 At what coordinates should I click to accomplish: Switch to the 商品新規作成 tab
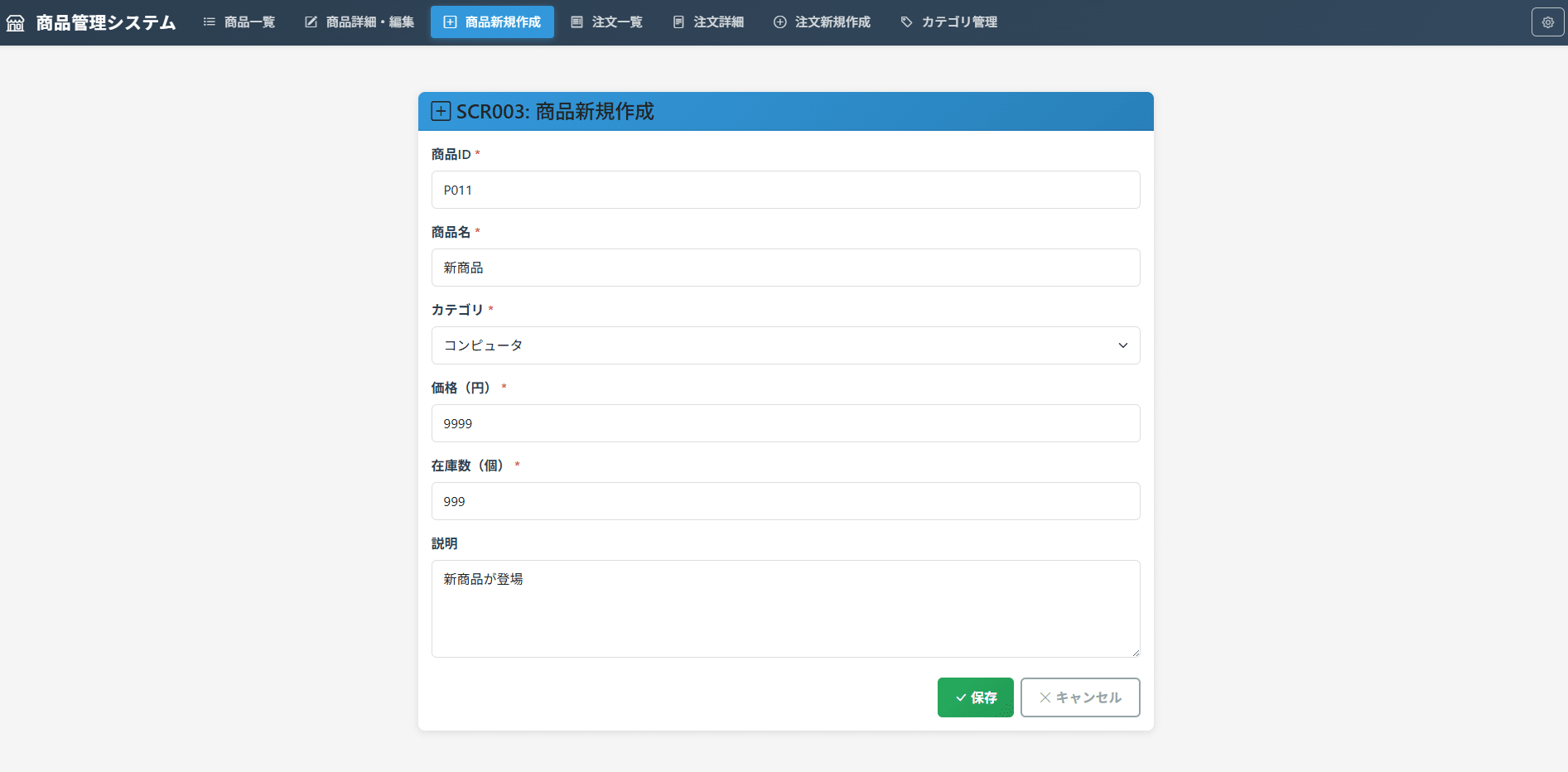492,22
